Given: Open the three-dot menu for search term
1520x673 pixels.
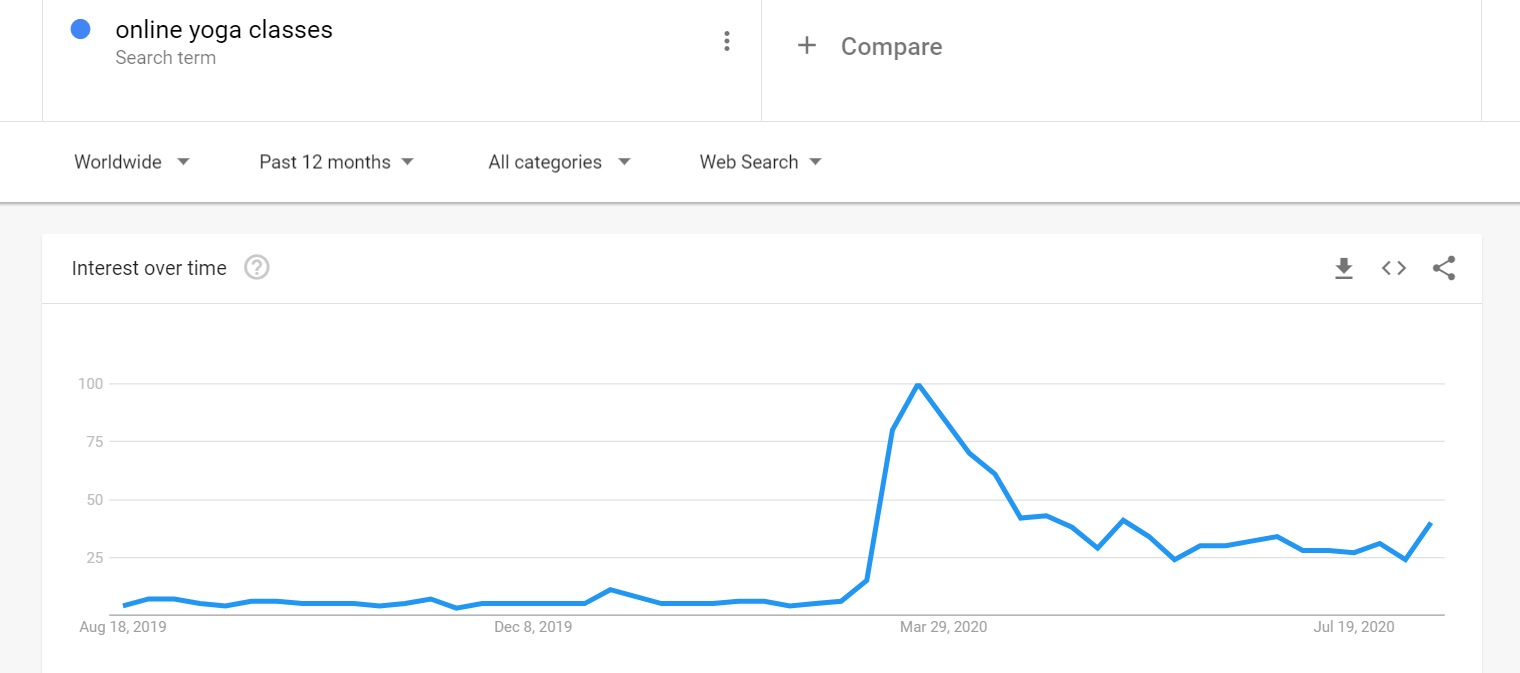Looking at the screenshot, I should pyautogui.click(x=726, y=41).
